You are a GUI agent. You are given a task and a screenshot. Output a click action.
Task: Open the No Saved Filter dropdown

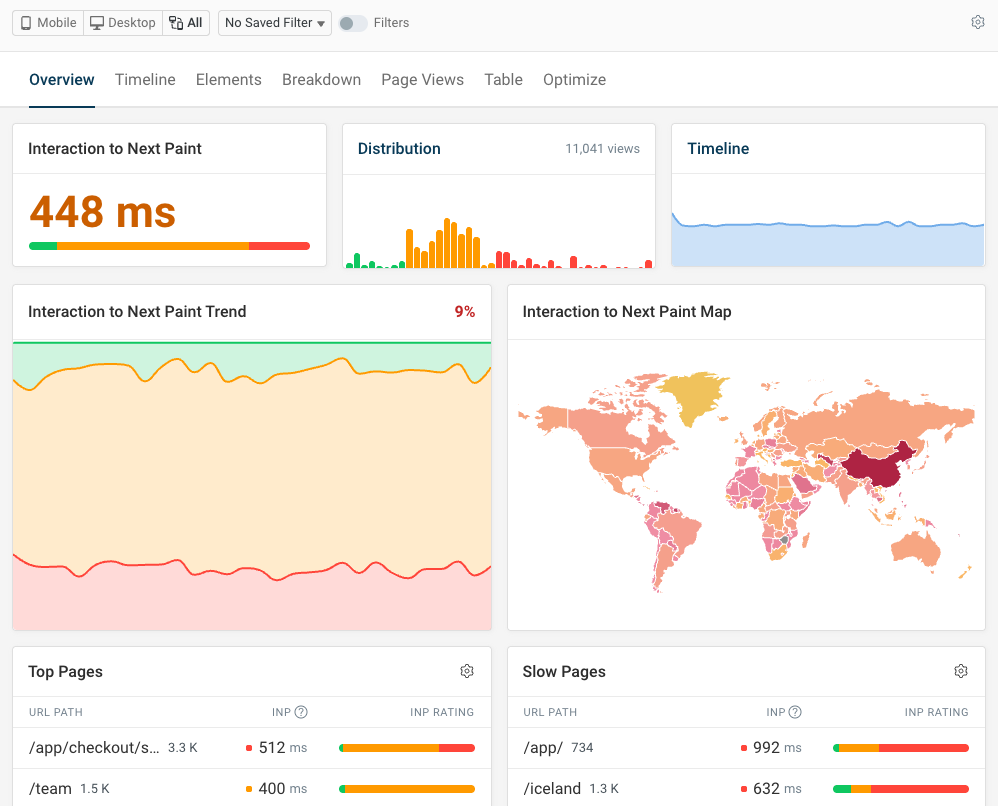pyautogui.click(x=274, y=22)
